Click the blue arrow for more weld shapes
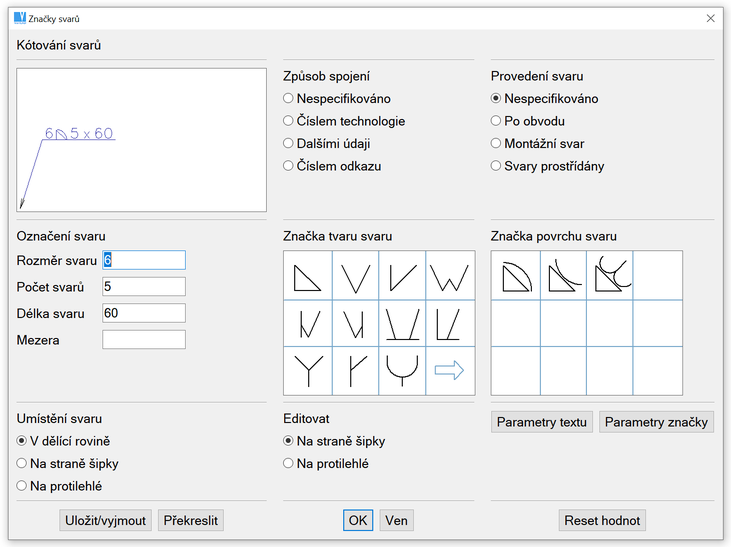731x547 pixels. pos(450,371)
